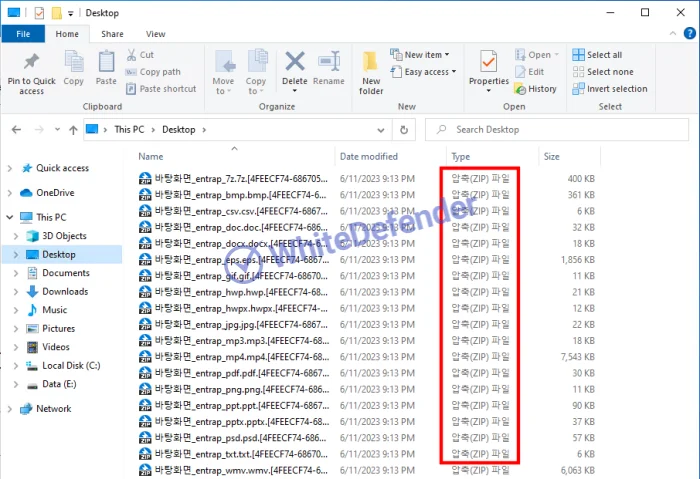Click Invert selection button
Image resolution: width=700 pixels, height=479 pixels.
tap(610, 88)
